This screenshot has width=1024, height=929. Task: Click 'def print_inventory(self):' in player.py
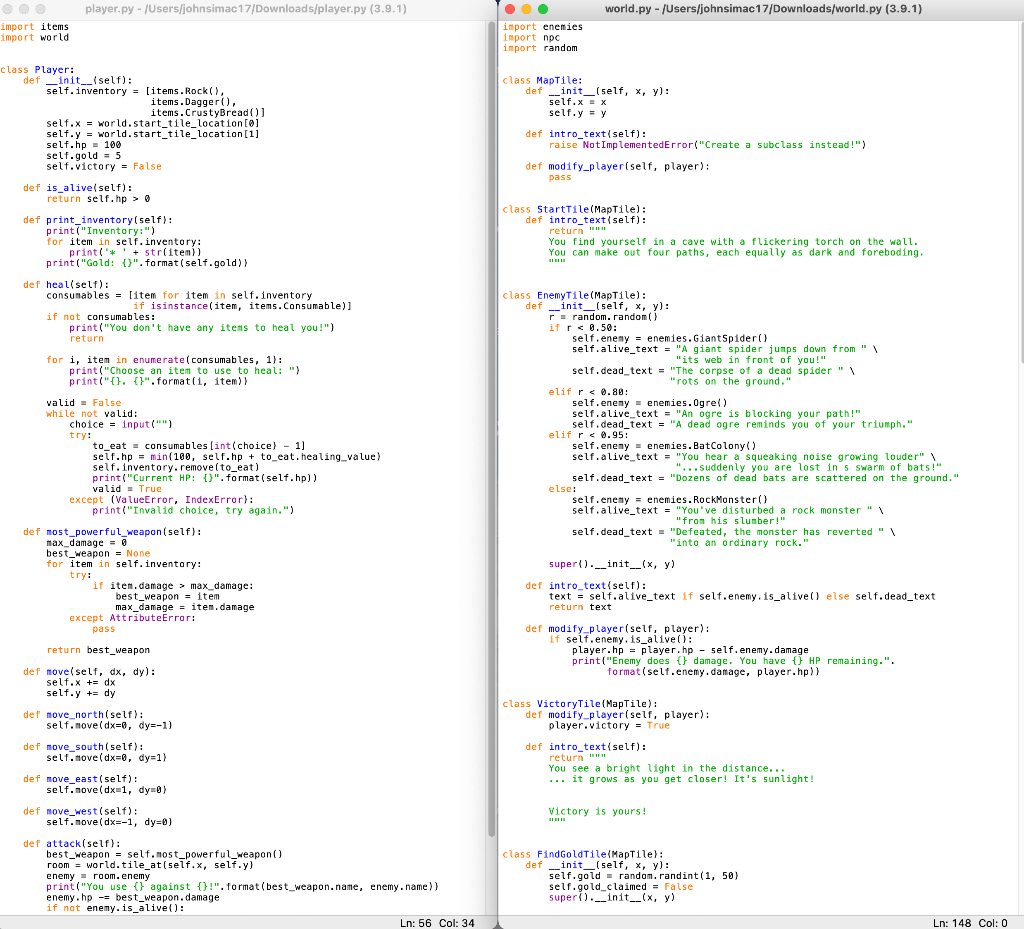click(x=98, y=220)
